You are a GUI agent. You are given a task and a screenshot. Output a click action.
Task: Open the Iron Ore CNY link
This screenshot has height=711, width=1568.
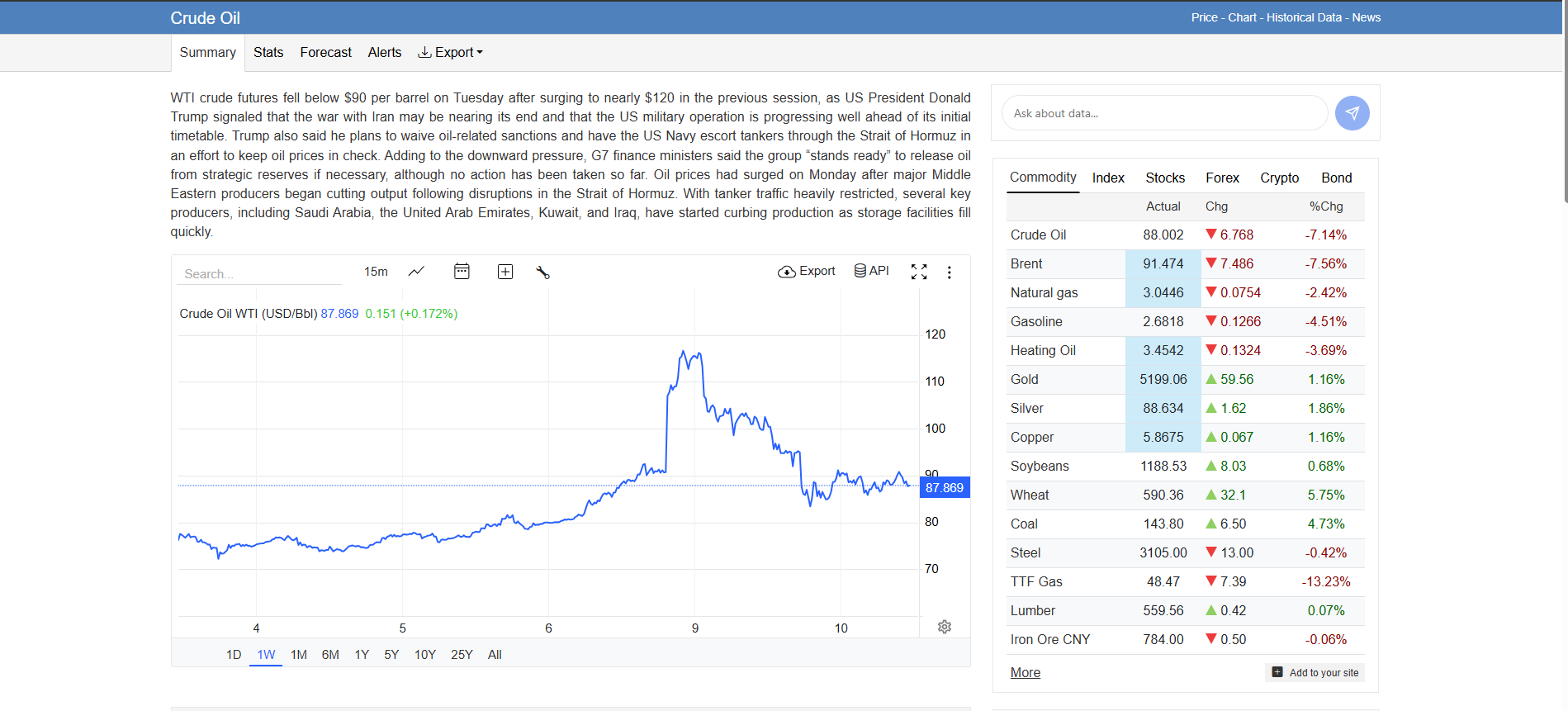click(x=1050, y=639)
